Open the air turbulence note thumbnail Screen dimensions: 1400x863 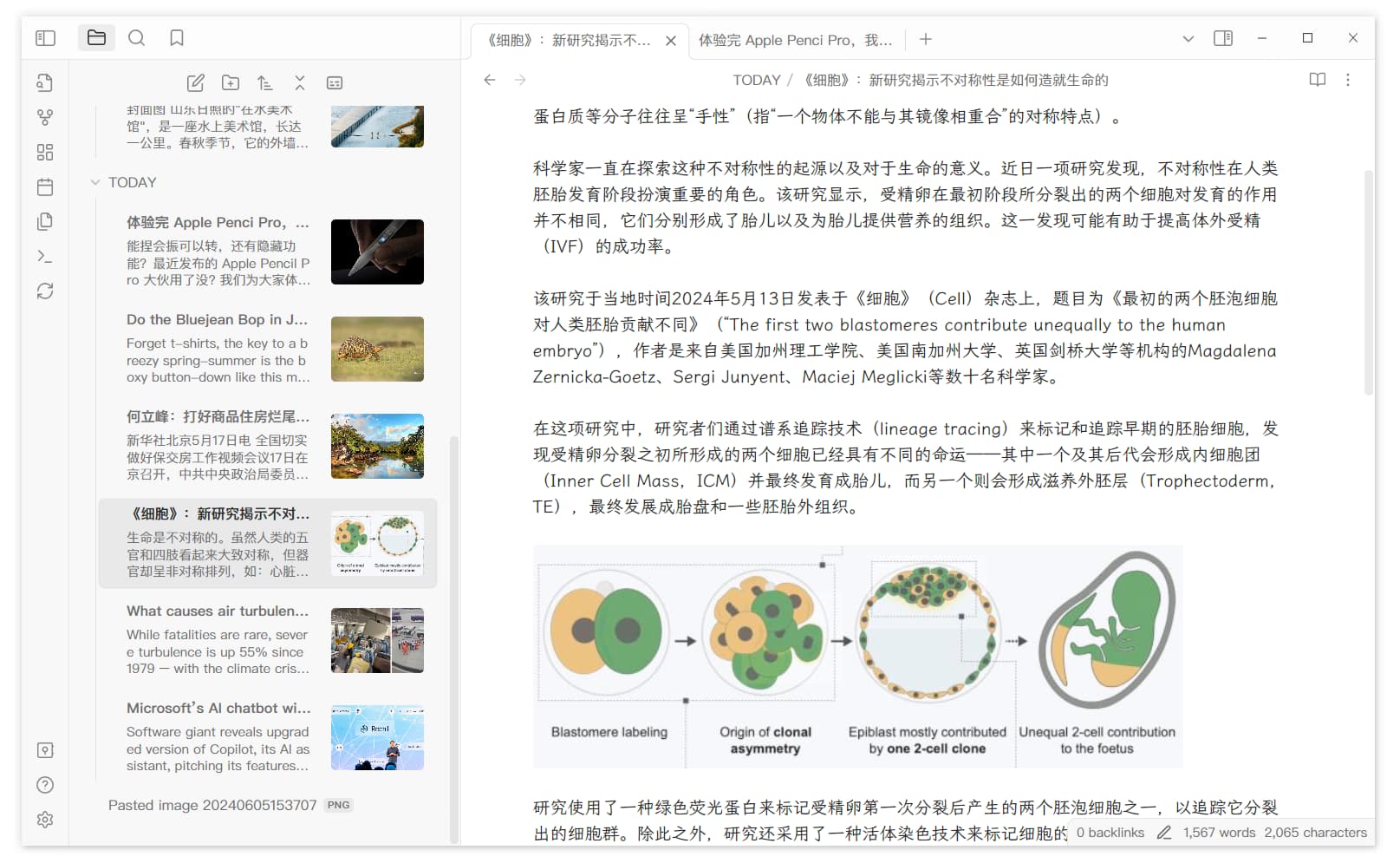(377, 641)
